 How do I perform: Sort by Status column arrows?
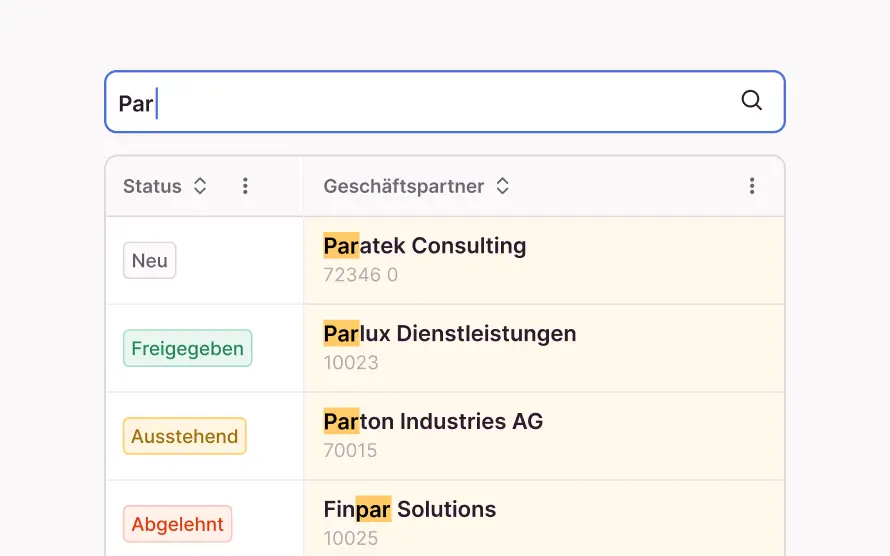(200, 186)
